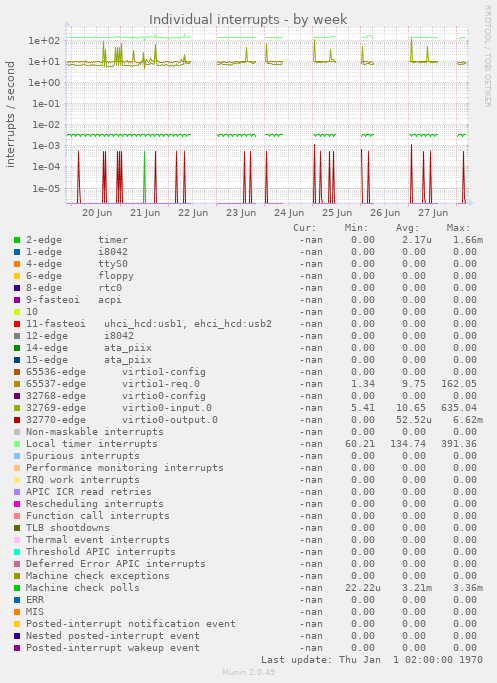Select the 'Machine check exceptions' legend entry
Image resolution: width=497 pixels, height=683 pixels.
pyautogui.click(x=98, y=576)
